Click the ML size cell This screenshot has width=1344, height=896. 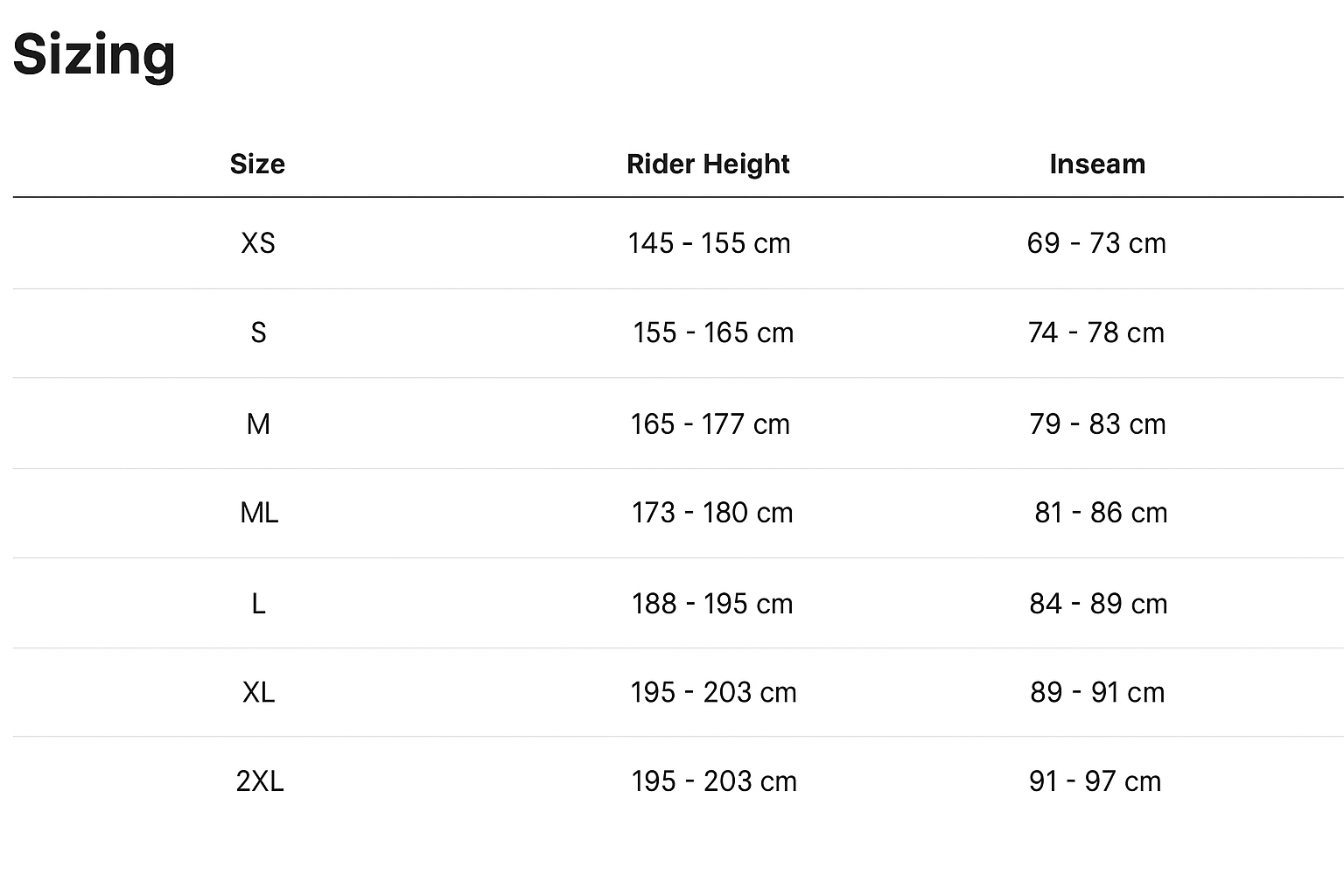pos(259,513)
